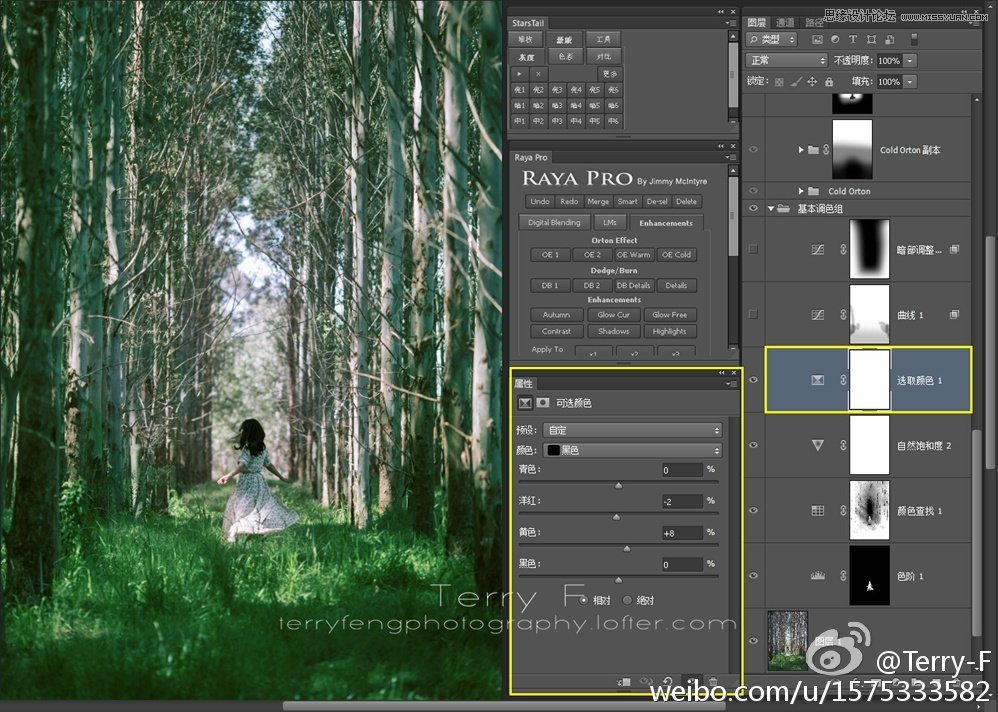Click the 洋红 magenta slider handle
The width and height of the screenshot is (998, 712).
(616, 517)
